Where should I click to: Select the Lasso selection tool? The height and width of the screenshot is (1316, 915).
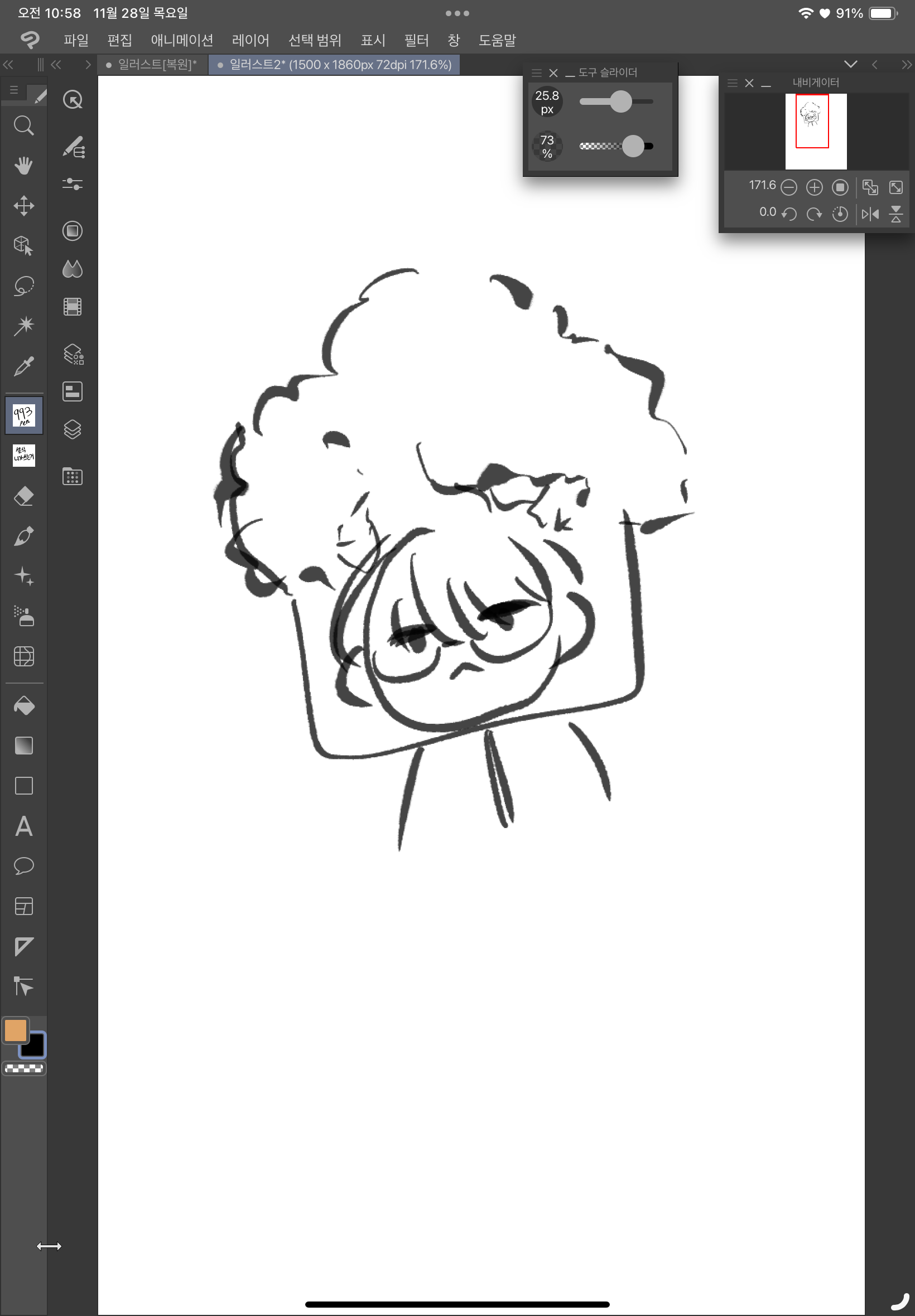(23, 286)
